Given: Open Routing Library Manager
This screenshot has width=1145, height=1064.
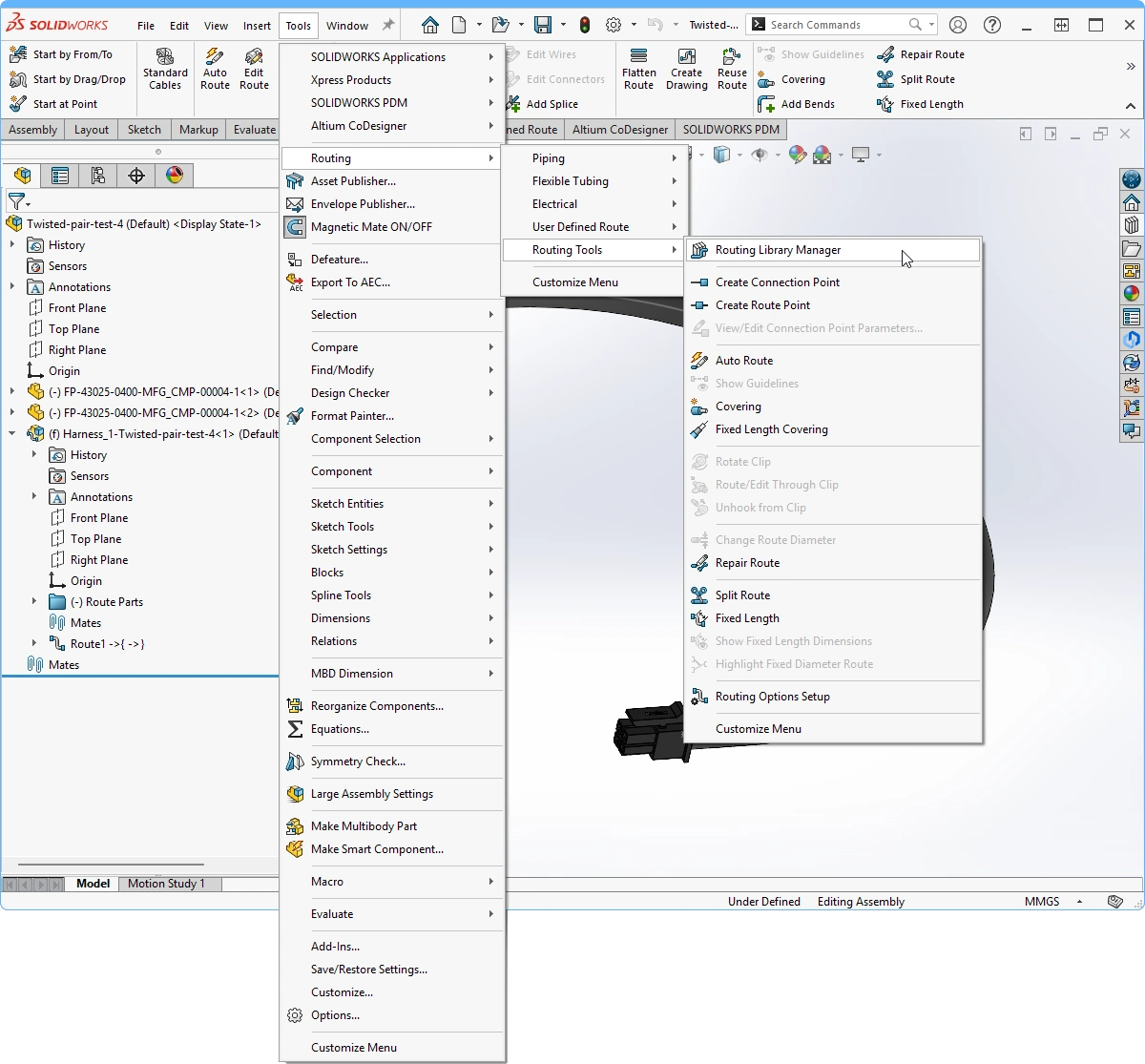Looking at the screenshot, I should point(832,250).
